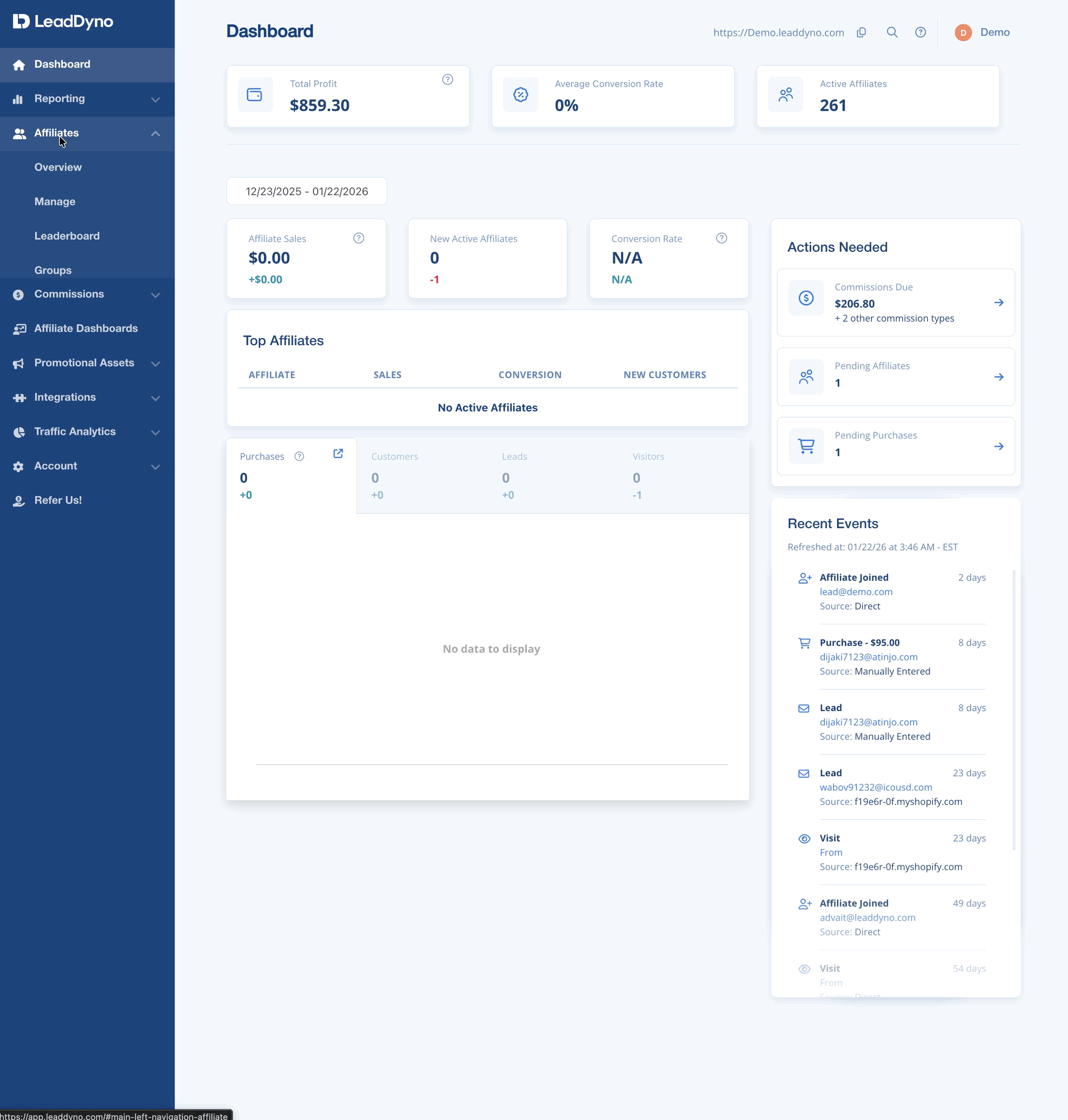Open Purchases external link icon

pos(338,454)
